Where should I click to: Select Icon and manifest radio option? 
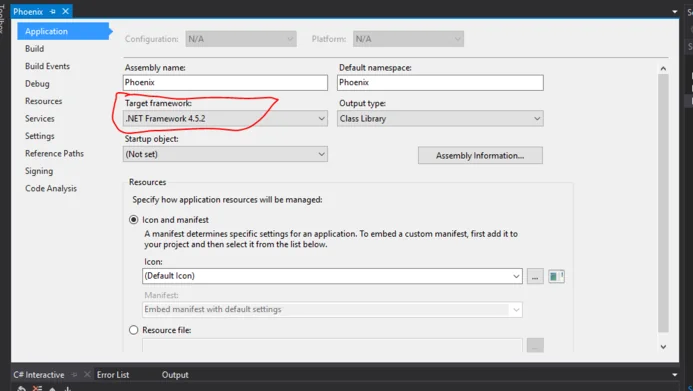[x=133, y=220]
